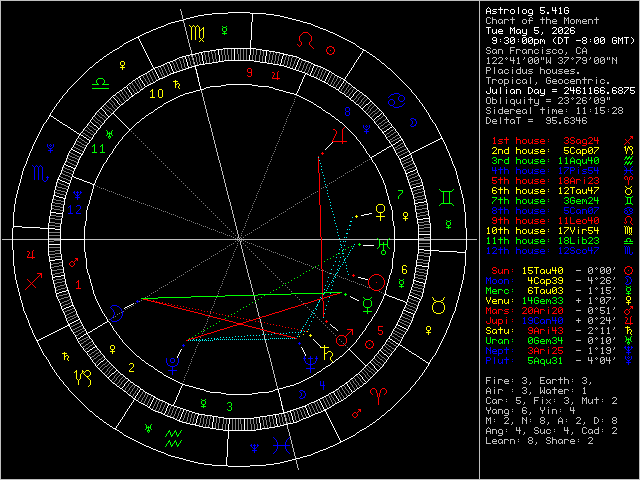Viewport: 640px width, 480px height.
Task: Click Gemini glyph beside the 7th house row
Action: click(x=629, y=201)
